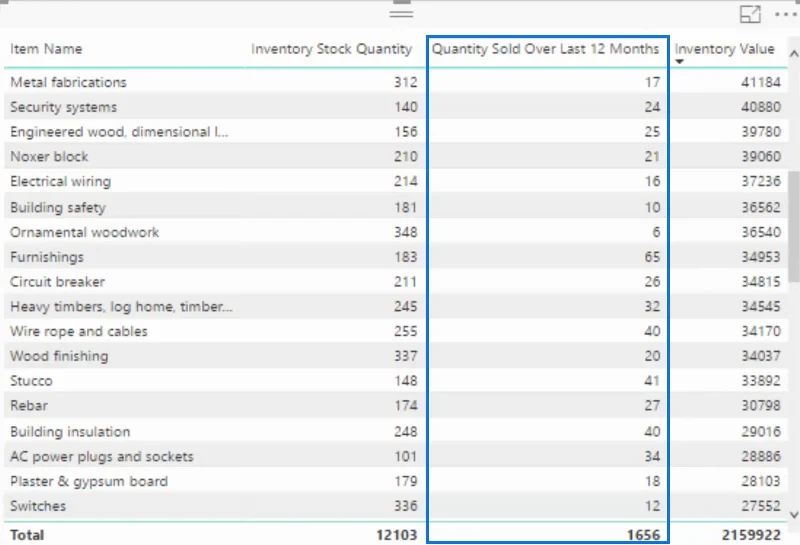Select the Rebar row
This screenshot has height=545, width=800.
coord(395,405)
